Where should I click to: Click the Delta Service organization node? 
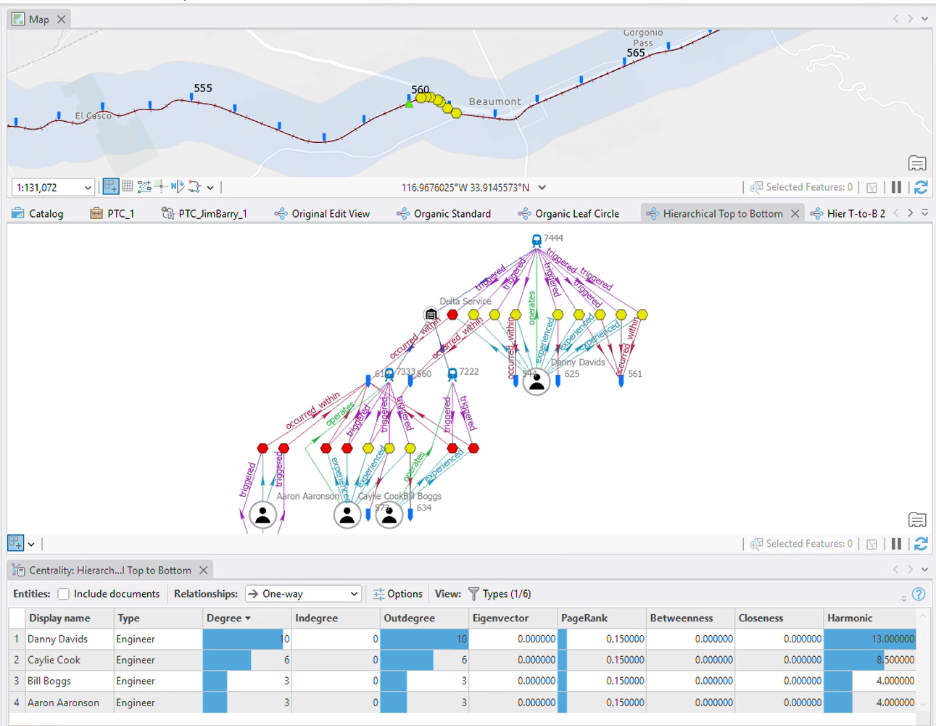[x=430, y=315]
